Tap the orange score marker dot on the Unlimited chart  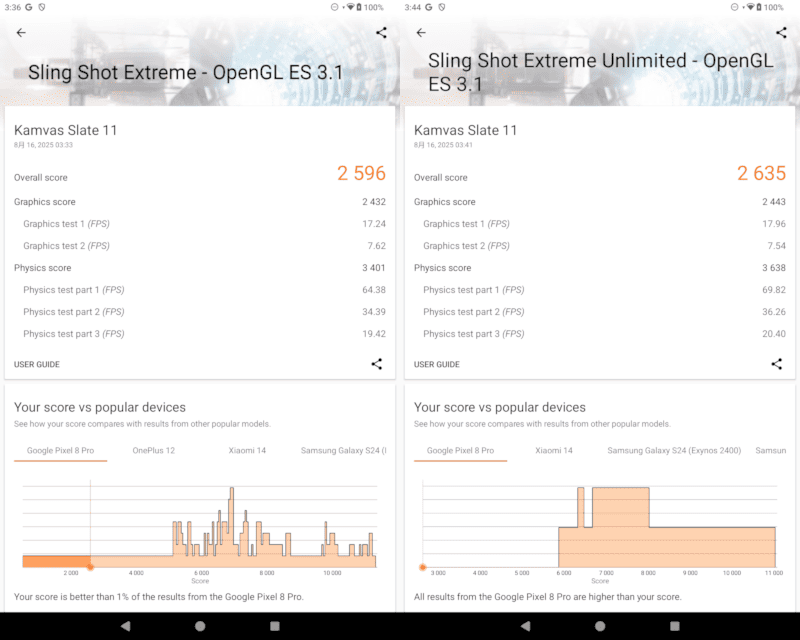(x=423, y=567)
